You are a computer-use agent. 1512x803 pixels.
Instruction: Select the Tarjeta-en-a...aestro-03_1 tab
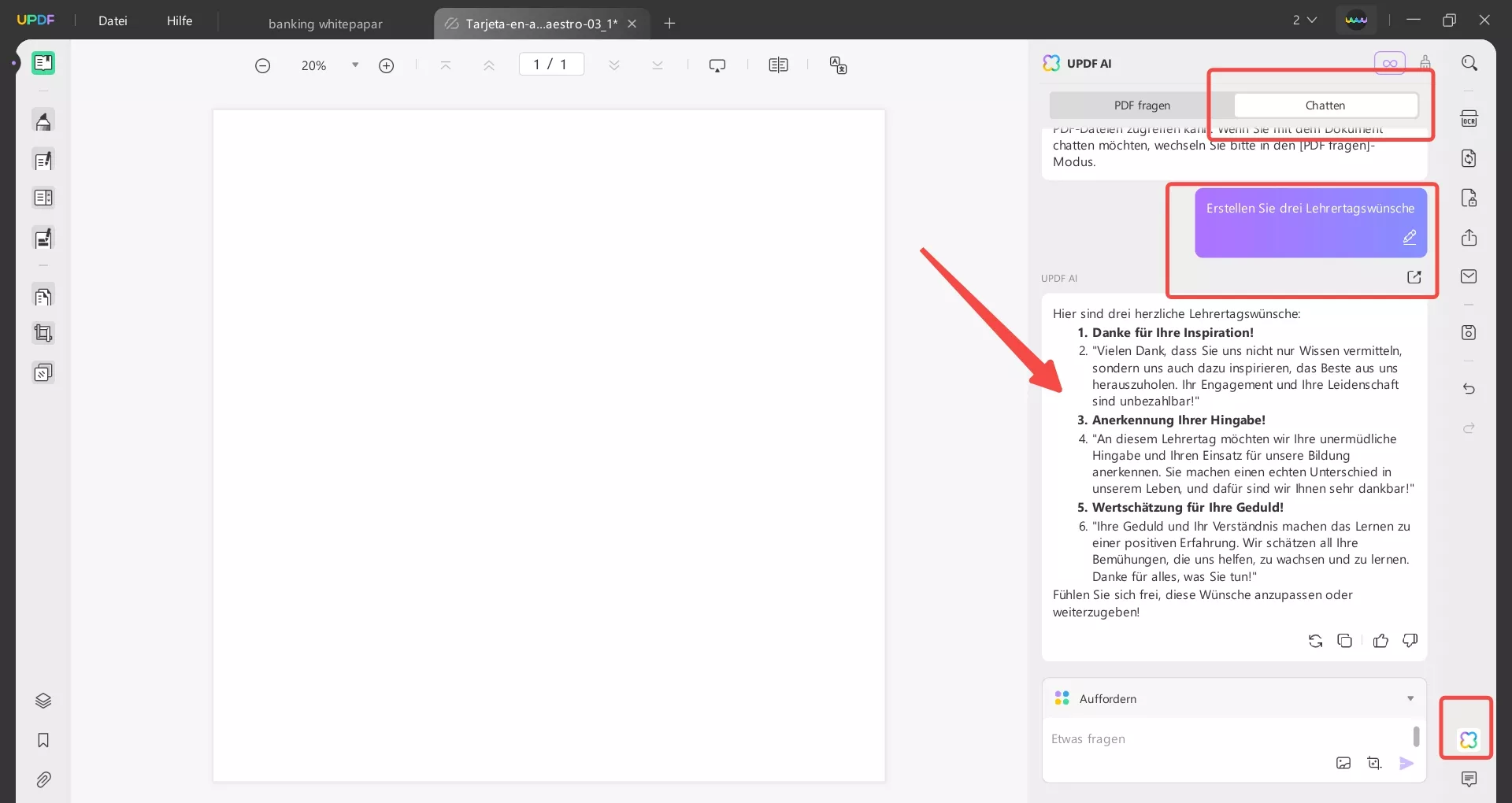point(541,24)
